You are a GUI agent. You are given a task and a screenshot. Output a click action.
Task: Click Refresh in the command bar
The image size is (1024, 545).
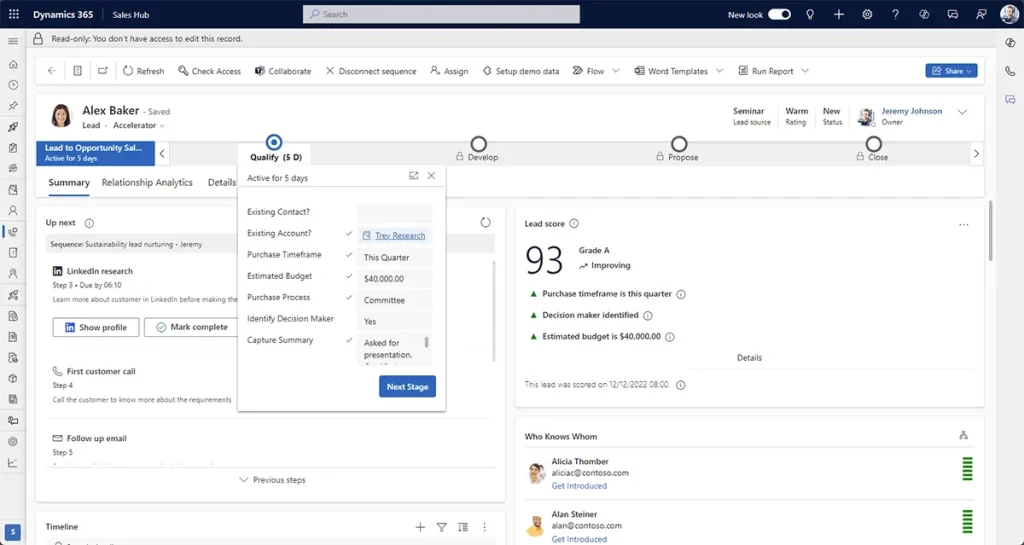coord(144,71)
